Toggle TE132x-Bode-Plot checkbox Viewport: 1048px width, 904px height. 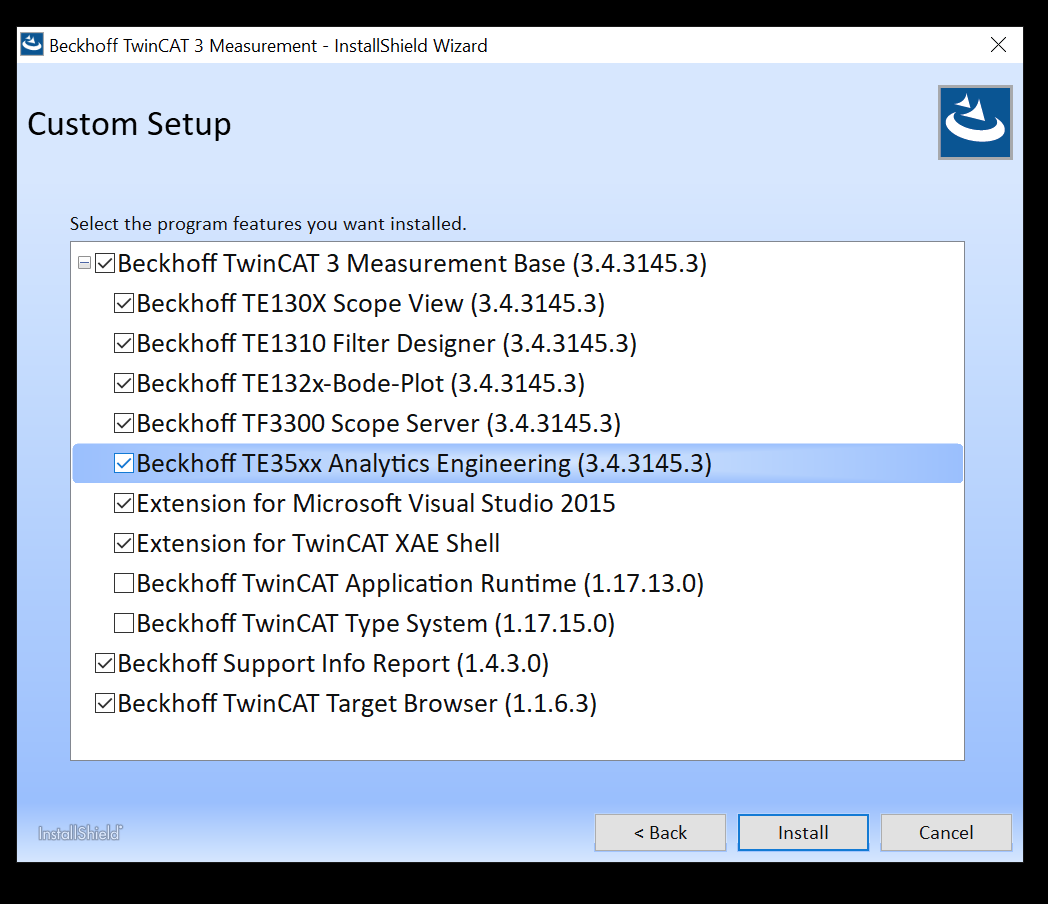[x=124, y=384]
